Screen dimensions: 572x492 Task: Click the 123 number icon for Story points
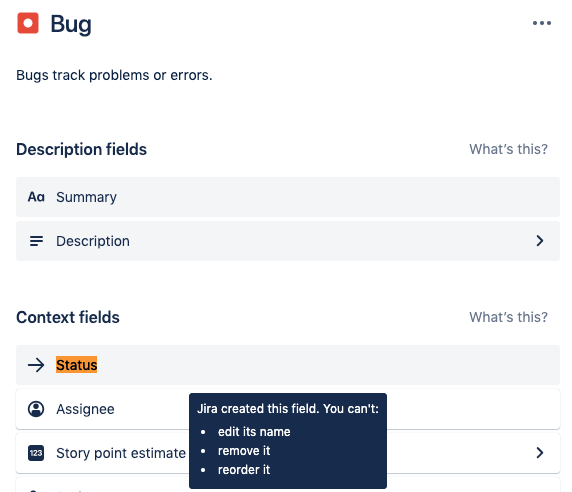point(36,453)
